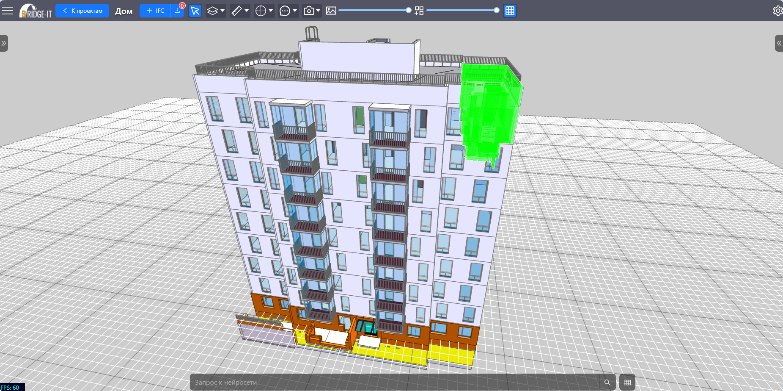
Task: Click the image icon beside first slider
Action: coord(331,10)
